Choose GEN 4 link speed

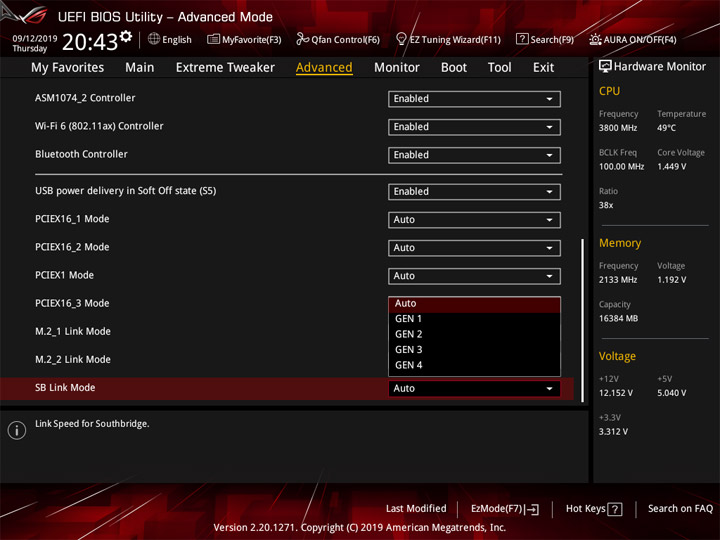[x=474, y=366]
